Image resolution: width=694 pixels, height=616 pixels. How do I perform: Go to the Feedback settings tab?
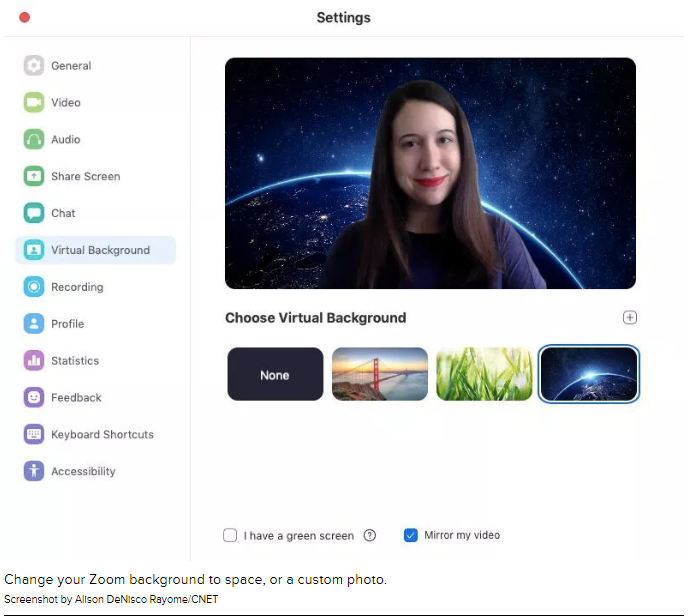(x=76, y=398)
